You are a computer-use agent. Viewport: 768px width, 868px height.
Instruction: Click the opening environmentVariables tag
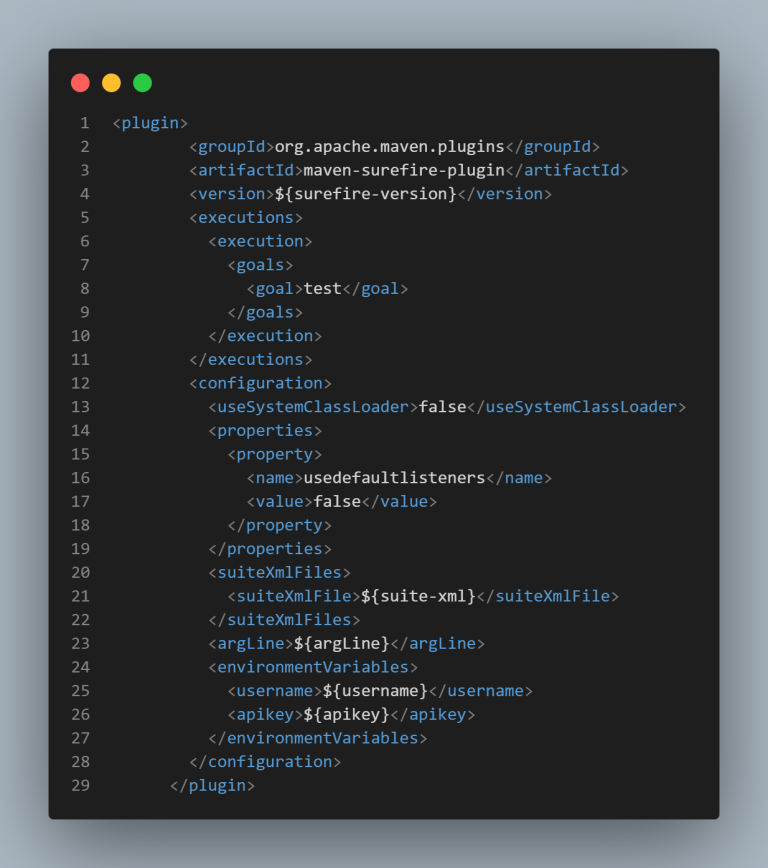coord(313,667)
